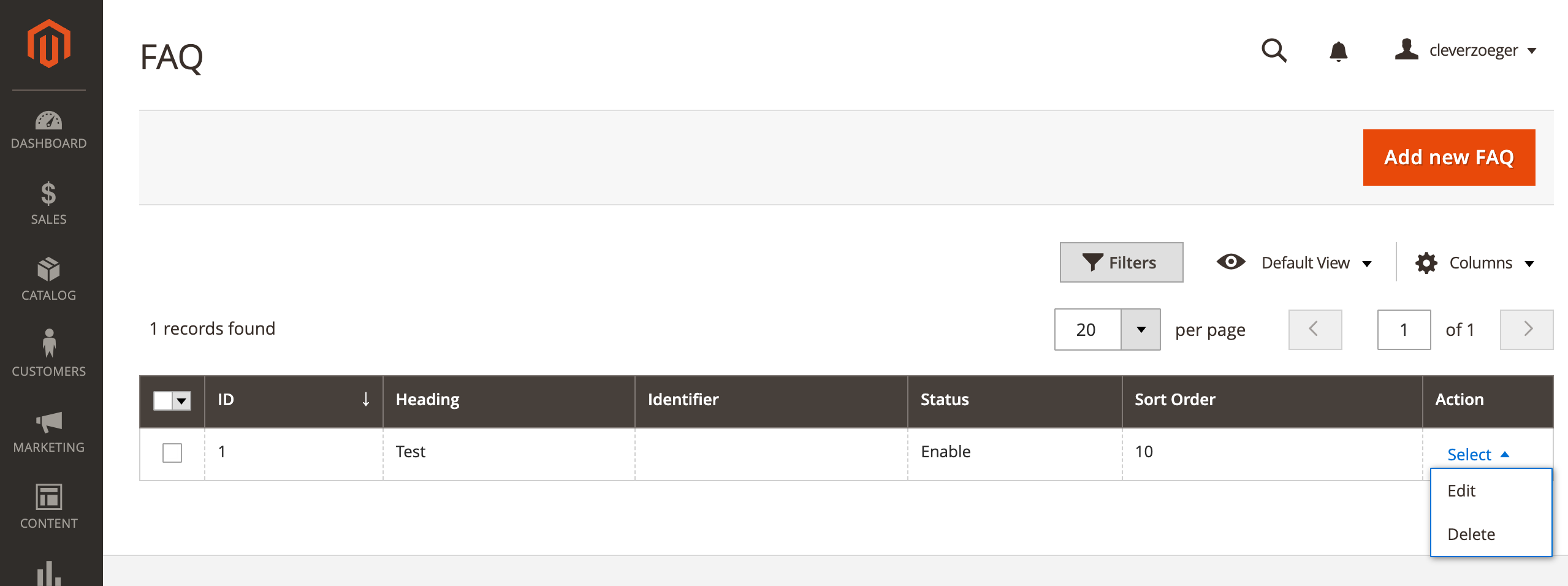Open the per page count dropdown arrow
Viewport: 1568px width, 586px height.
coord(1141,330)
